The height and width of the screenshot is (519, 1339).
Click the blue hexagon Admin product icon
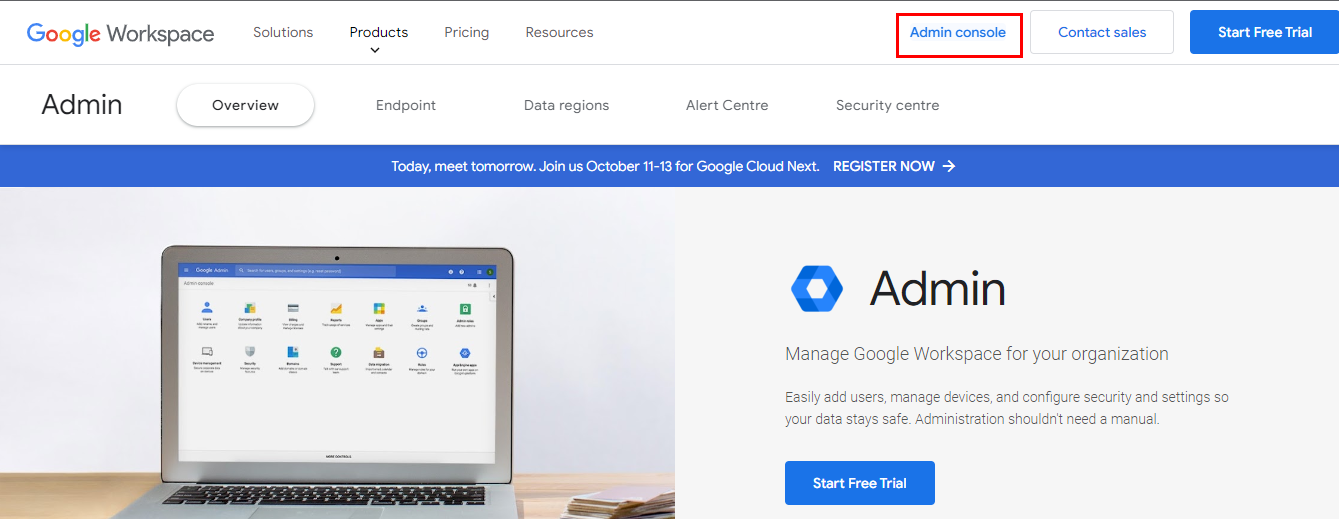[x=816, y=289]
